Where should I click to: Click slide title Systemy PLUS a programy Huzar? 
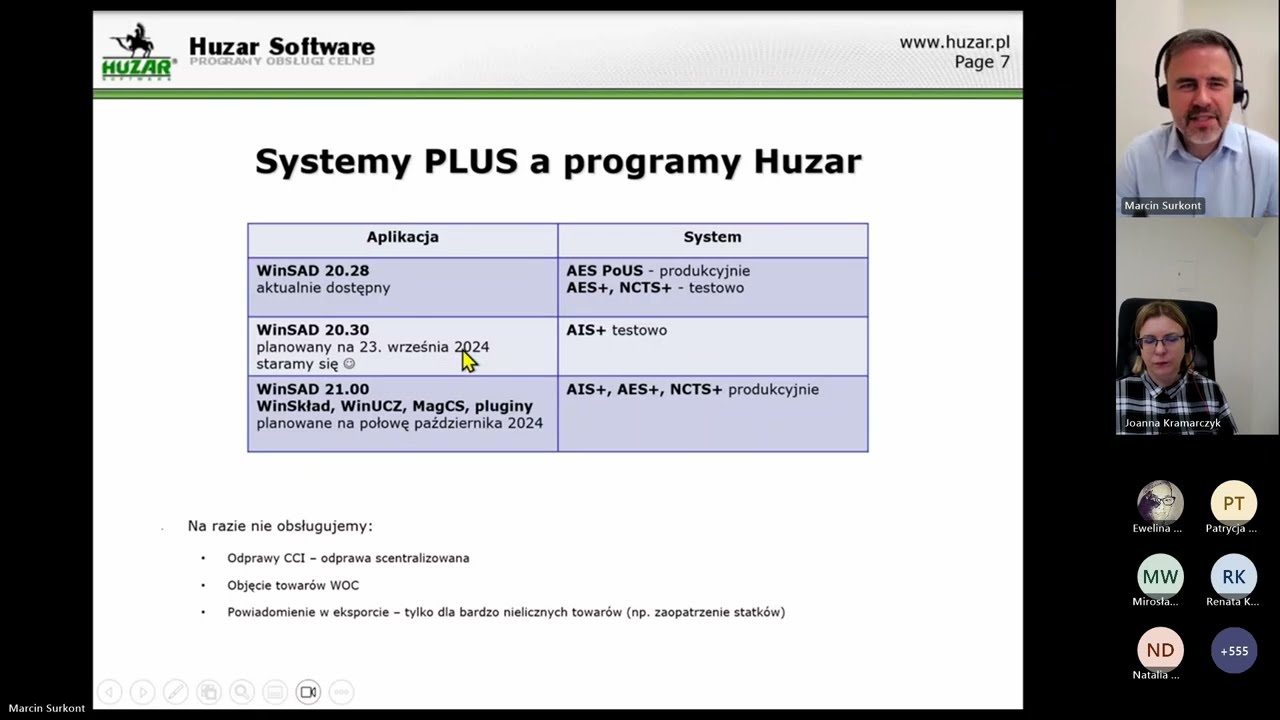click(558, 161)
